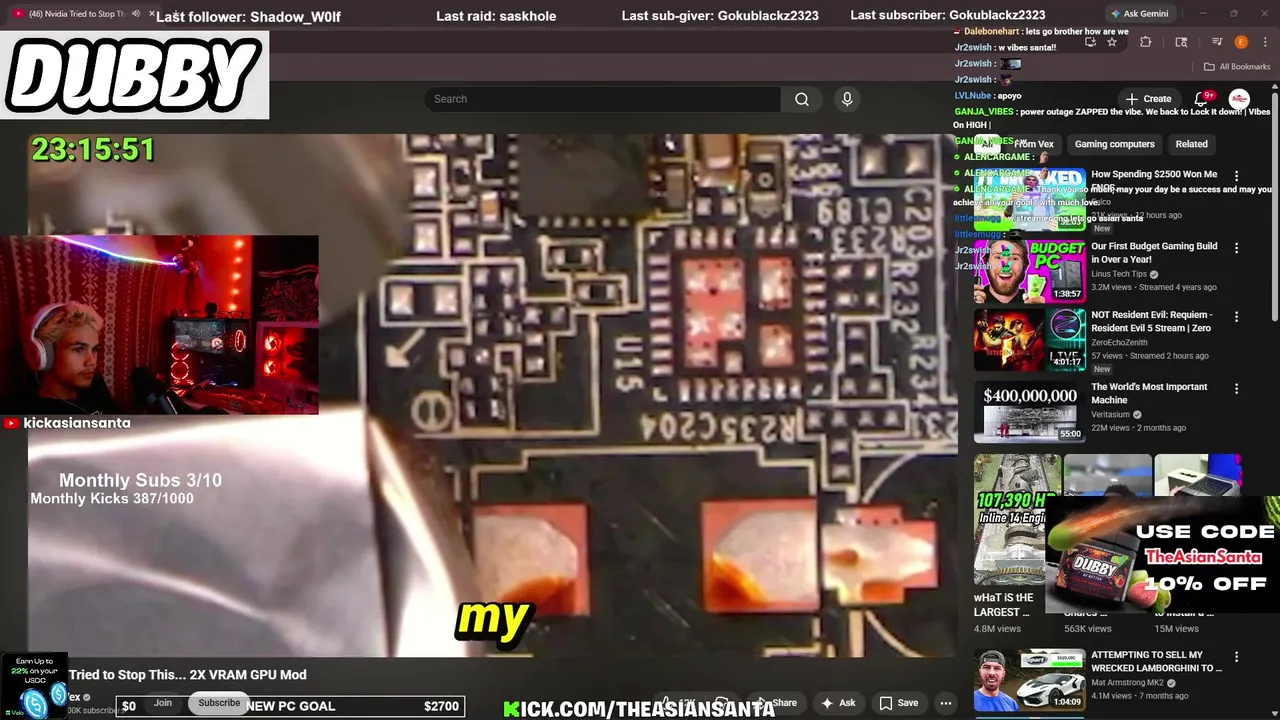Click the Ask sparkle button under the video
1280x720 pixels.
tap(838, 703)
